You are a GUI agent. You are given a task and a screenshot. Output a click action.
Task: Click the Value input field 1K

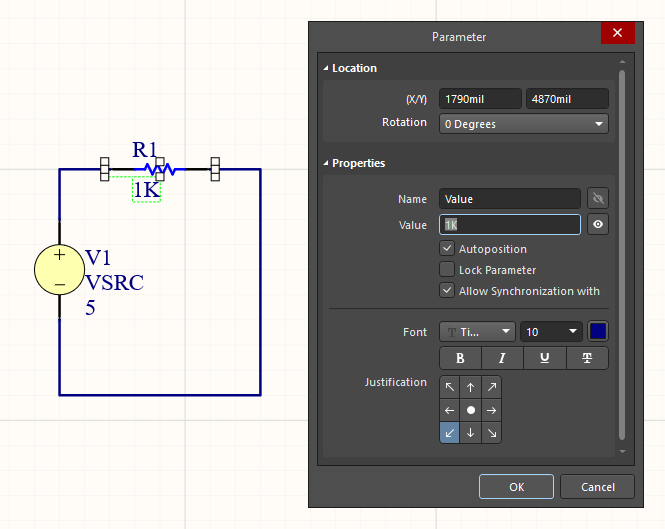point(510,225)
